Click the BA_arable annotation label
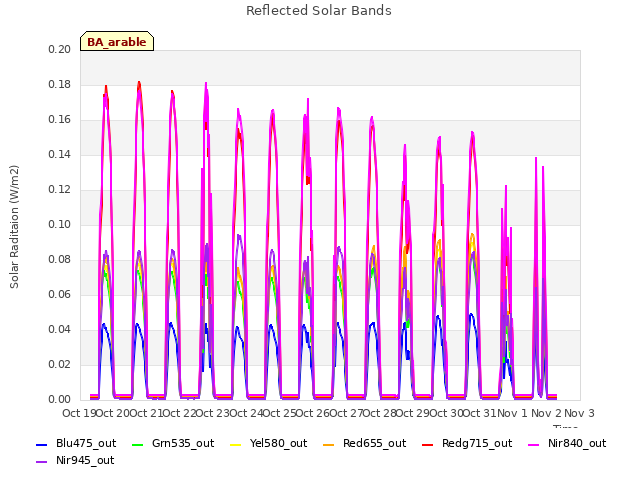 pyautogui.click(x=117, y=42)
